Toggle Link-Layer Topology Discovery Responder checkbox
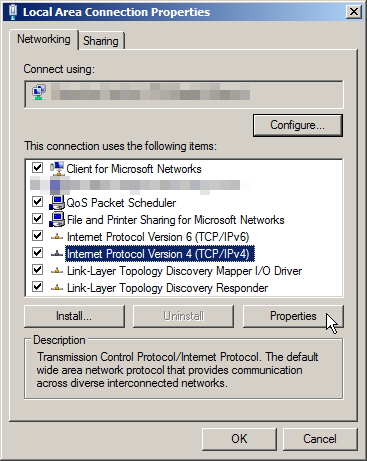Screen dimensions: 367x461 (x=37, y=287)
